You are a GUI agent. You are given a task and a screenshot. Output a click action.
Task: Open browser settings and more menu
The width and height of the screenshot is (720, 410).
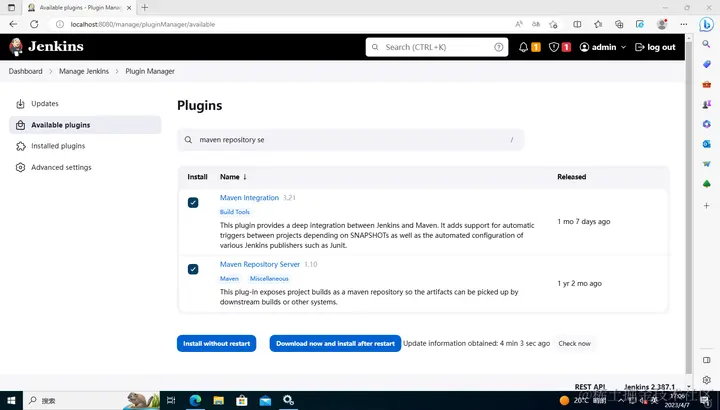(684, 24)
